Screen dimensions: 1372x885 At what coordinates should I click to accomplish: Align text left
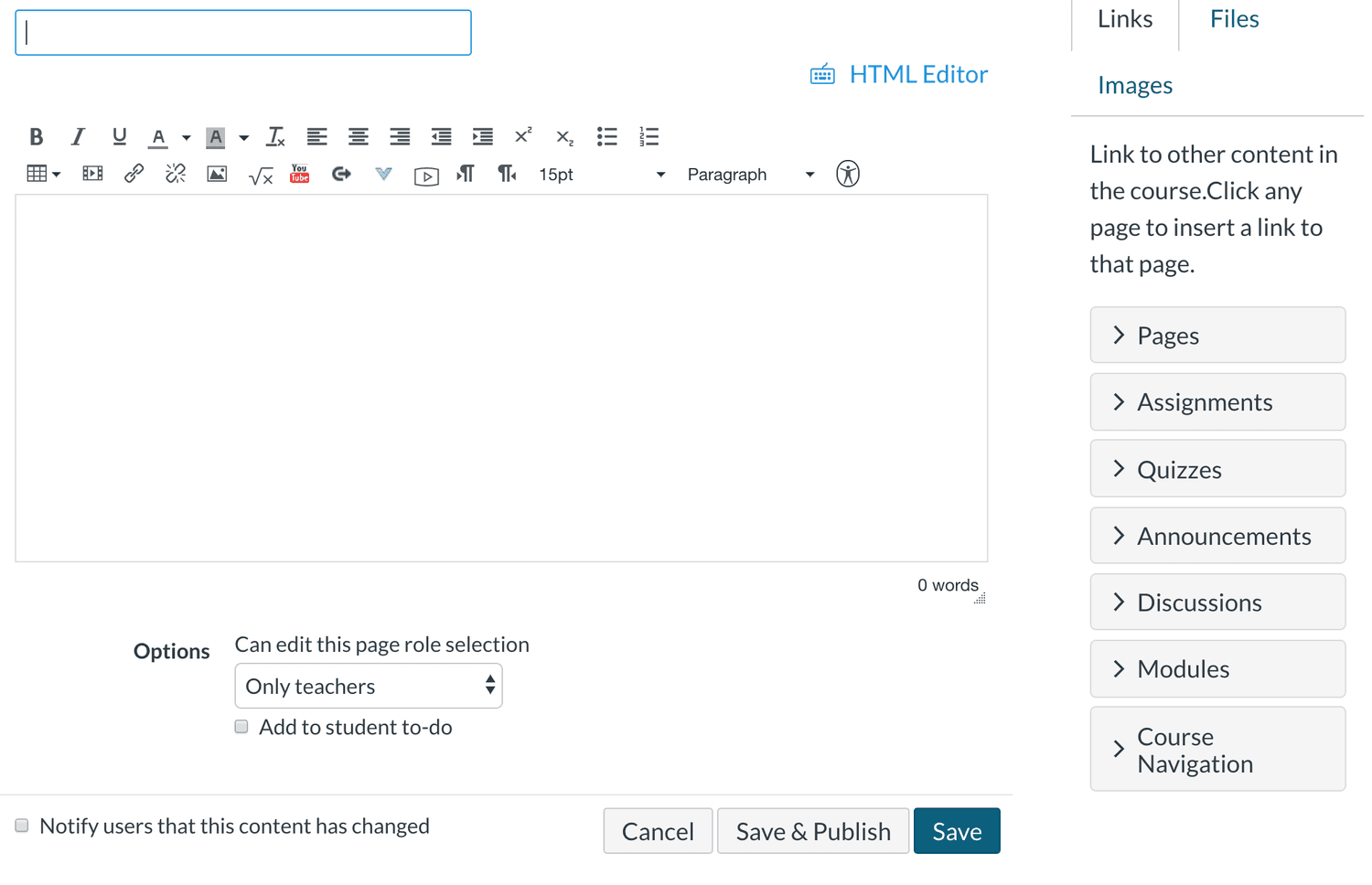click(x=316, y=137)
